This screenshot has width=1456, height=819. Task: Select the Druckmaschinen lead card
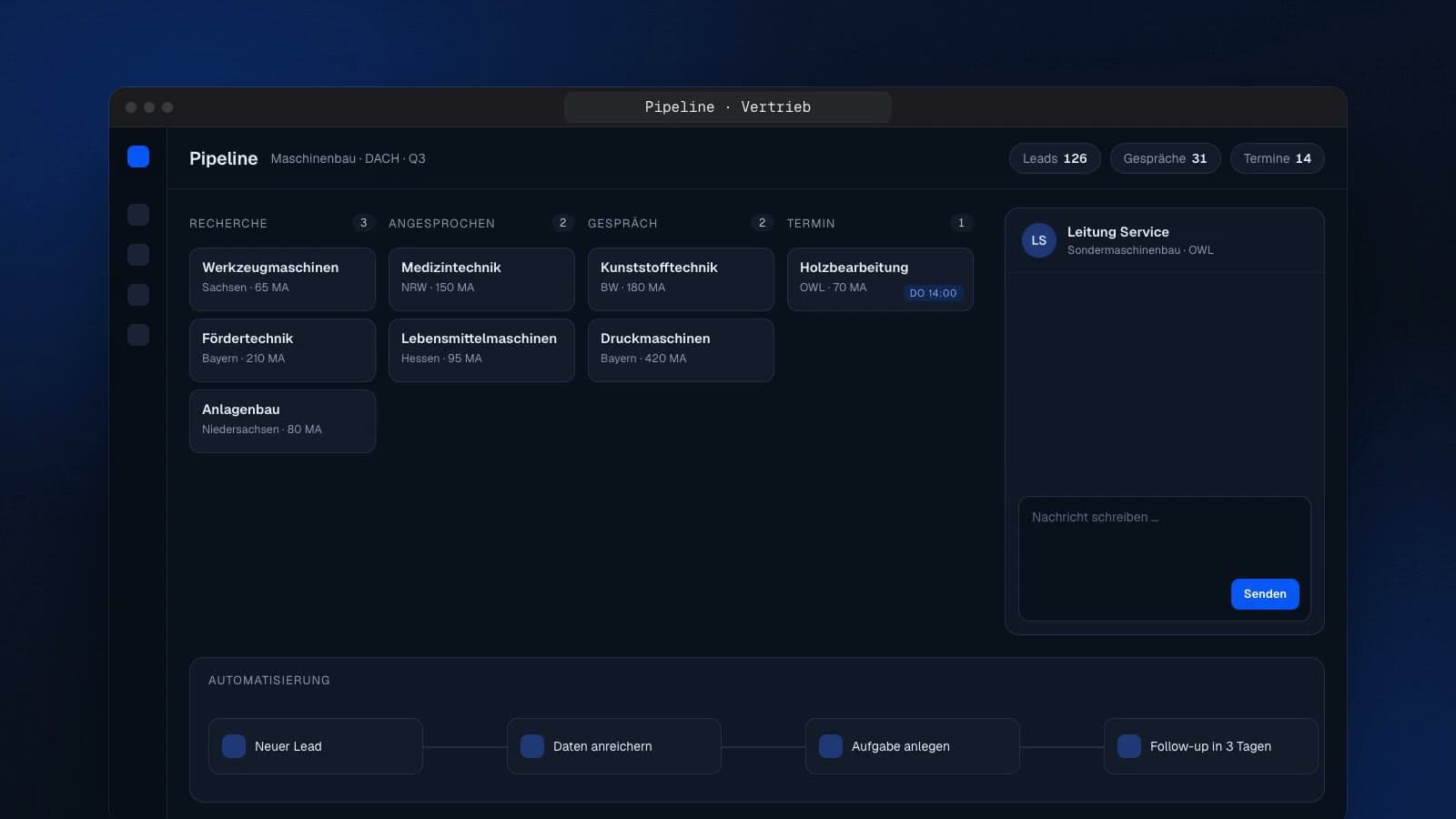(x=681, y=350)
